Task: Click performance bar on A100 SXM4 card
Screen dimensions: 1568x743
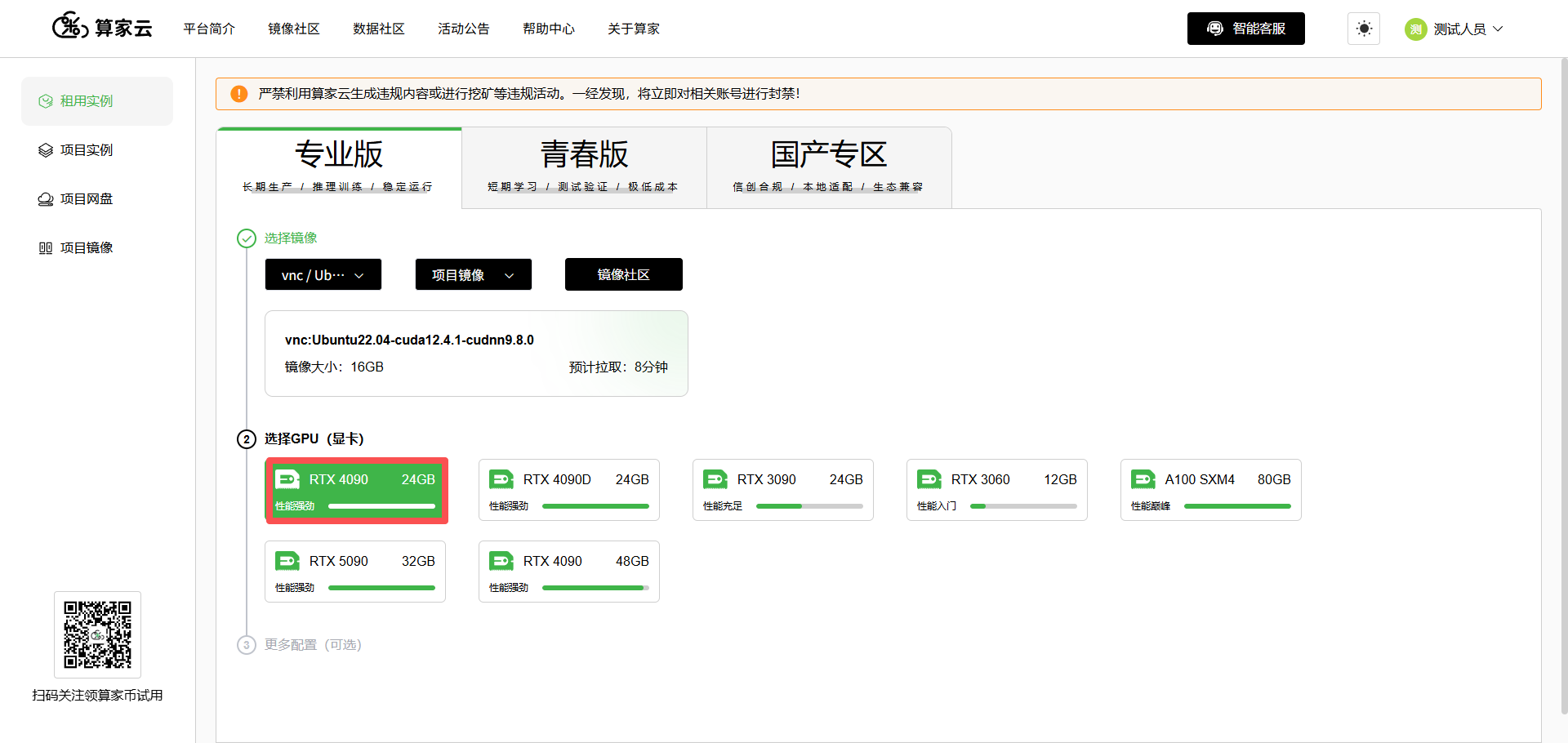Action: click(x=1237, y=506)
